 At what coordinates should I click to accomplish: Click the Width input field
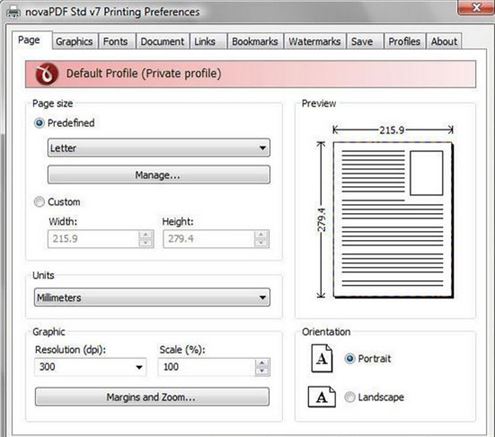pyautogui.click(x=93, y=239)
